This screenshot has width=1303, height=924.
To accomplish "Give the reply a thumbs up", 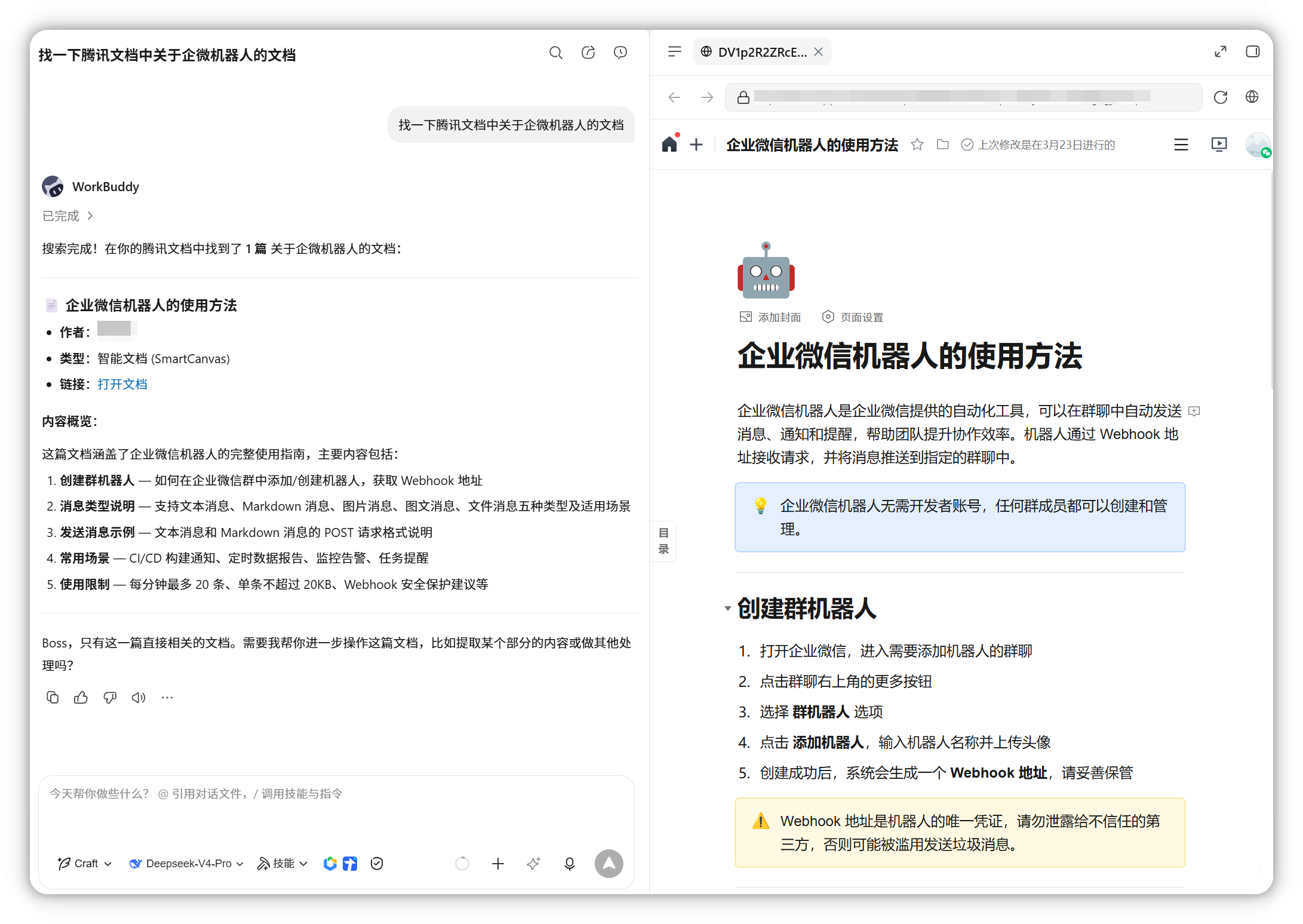I will 81,697.
